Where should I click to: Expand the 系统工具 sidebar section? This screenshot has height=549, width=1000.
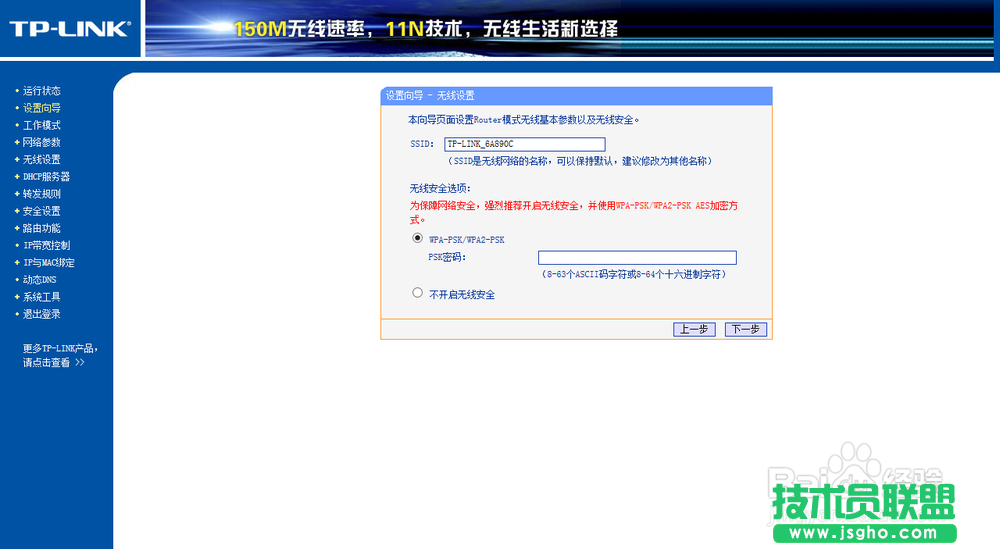pos(42,297)
